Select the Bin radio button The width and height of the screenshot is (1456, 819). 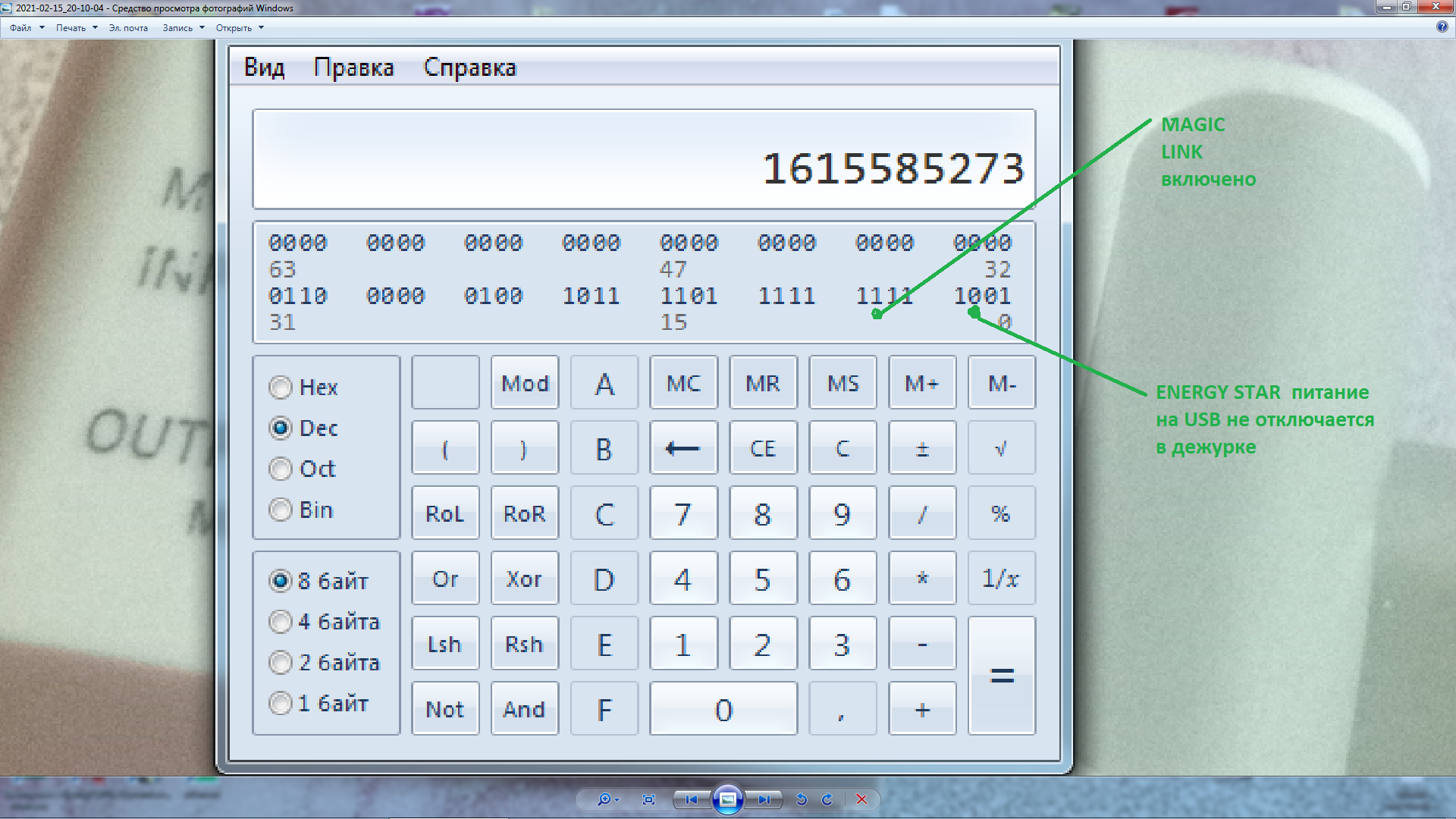click(x=281, y=510)
